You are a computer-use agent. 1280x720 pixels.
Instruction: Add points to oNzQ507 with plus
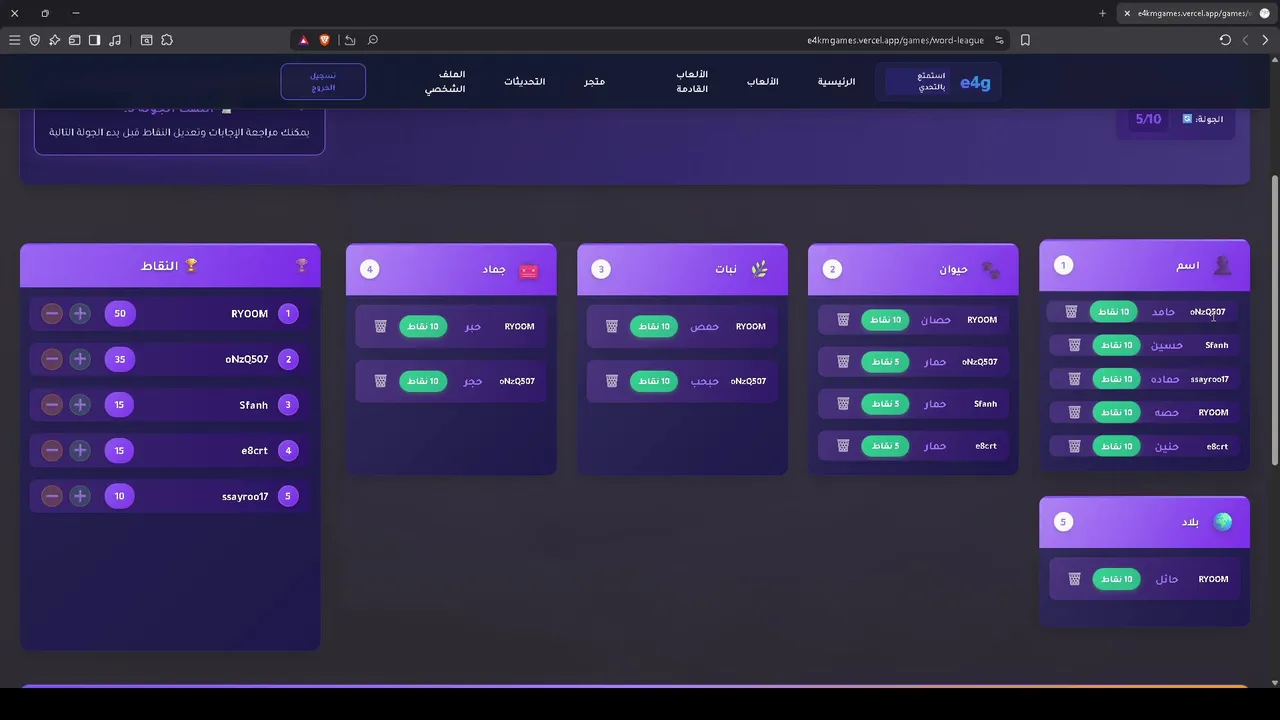point(80,359)
